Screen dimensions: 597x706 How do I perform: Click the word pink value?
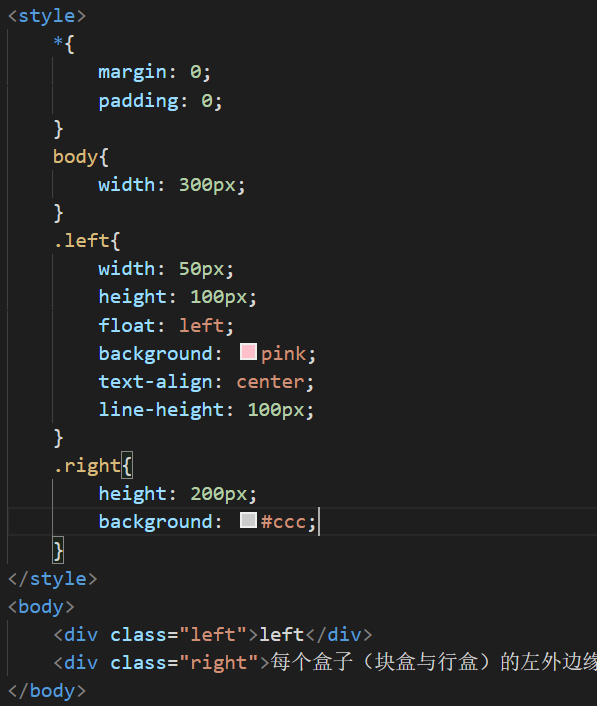(x=283, y=354)
